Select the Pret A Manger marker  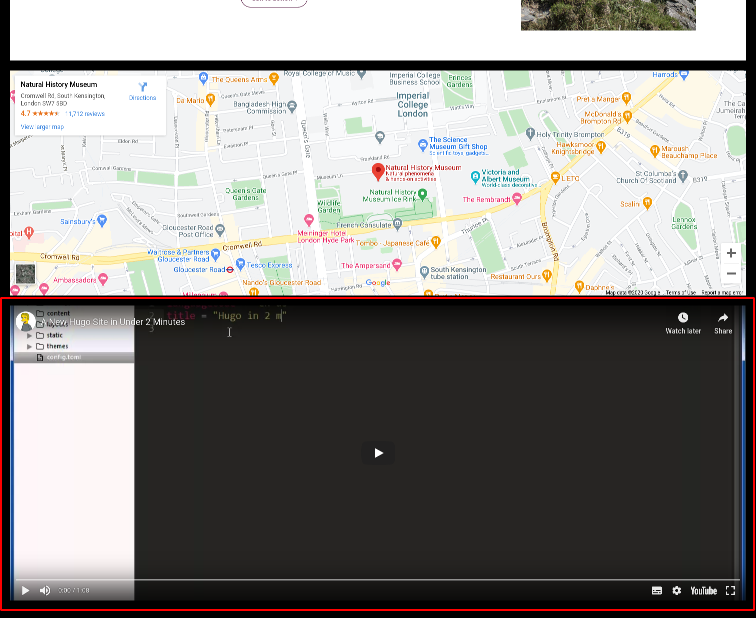click(626, 98)
